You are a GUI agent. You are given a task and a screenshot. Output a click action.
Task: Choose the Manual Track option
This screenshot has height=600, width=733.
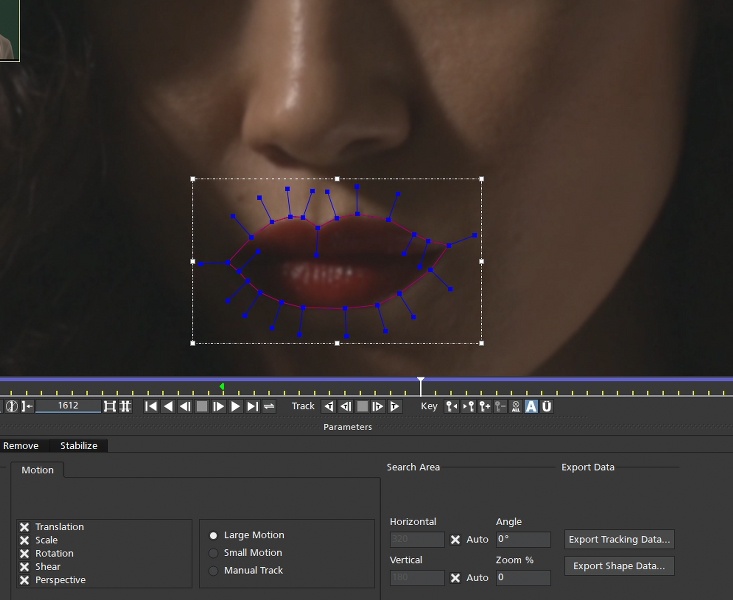pyautogui.click(x=213, y=571)
